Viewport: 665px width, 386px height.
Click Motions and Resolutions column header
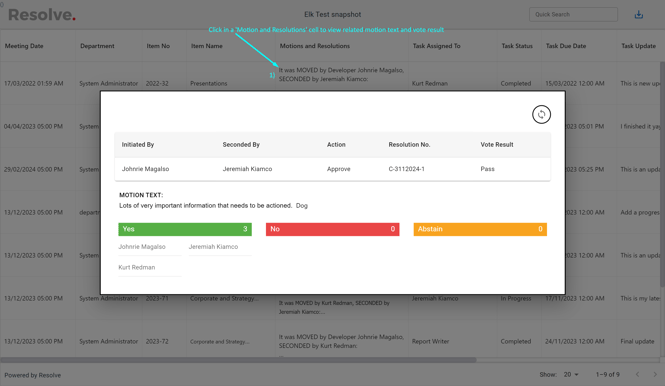pos(314,46)
